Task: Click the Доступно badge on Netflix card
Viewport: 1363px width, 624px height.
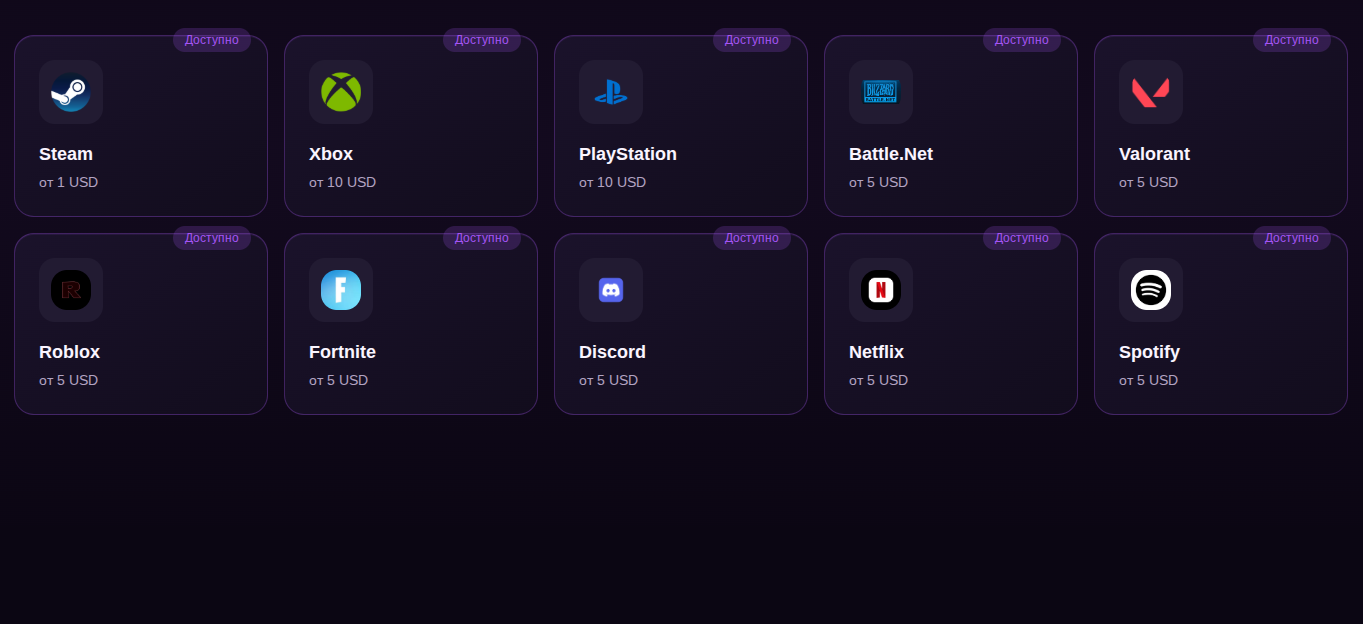Action: pyautogui.click(x=1022, y=238)
